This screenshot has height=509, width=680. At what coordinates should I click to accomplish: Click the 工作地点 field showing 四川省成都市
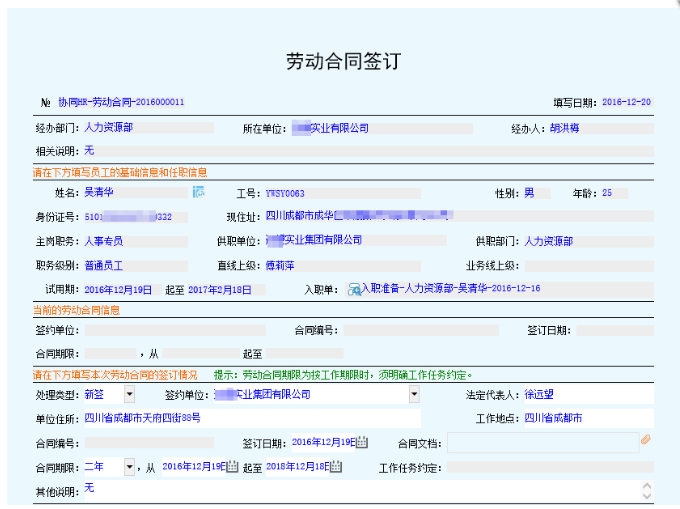point(588,418)
